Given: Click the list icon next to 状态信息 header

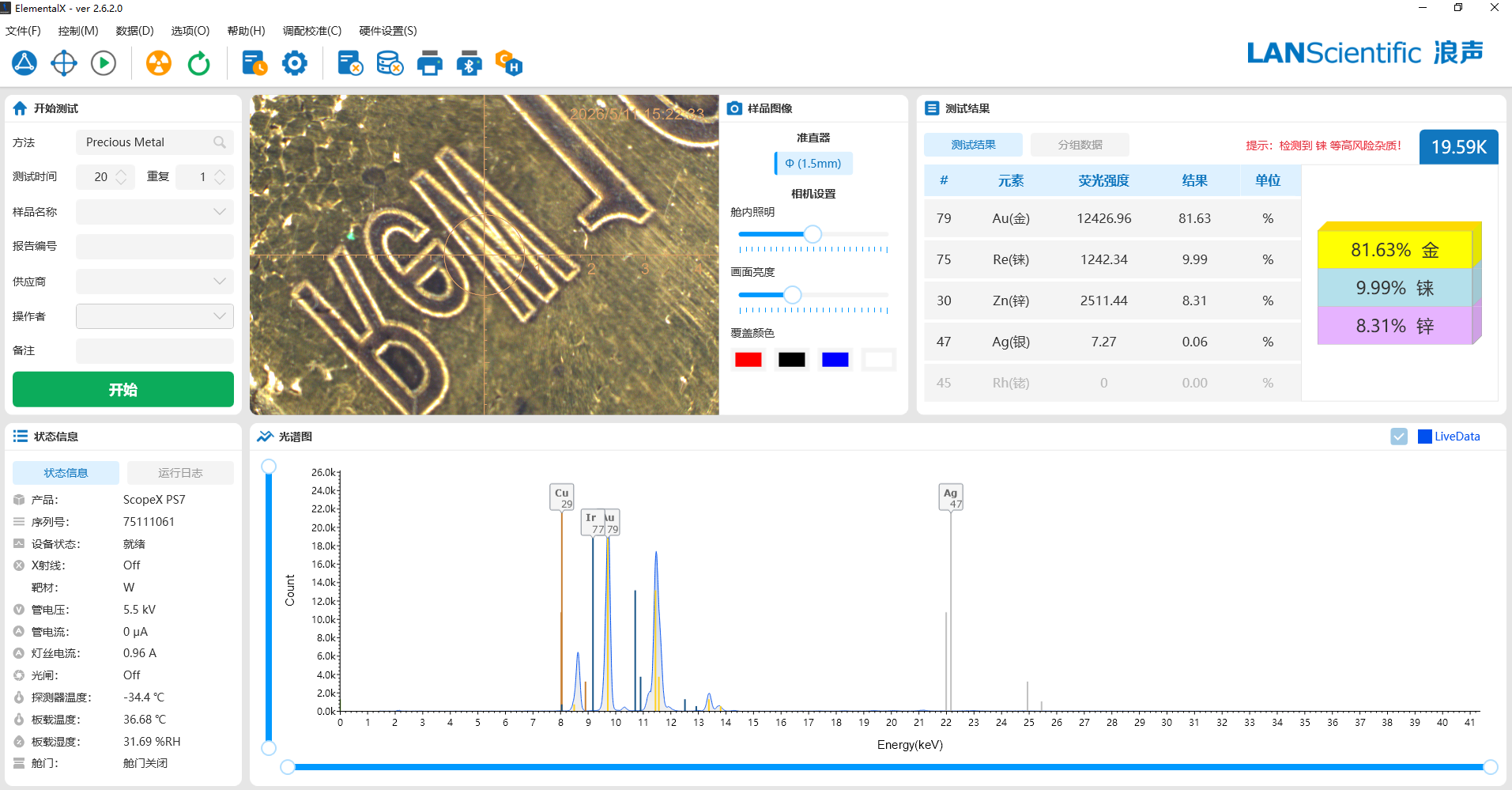Looking at the screenshot, I should pyautogui.click(x=20, y=437).
